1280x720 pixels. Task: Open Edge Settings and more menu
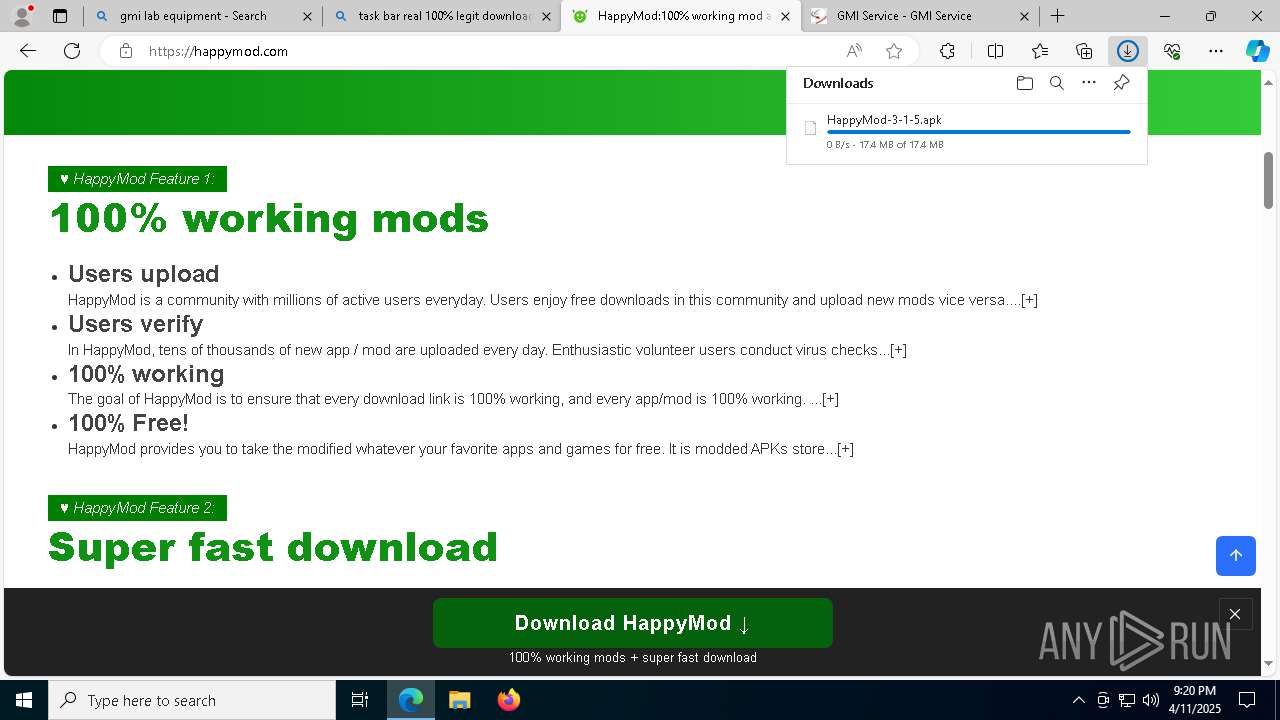pyautogui.click(x=1216, y=51)
